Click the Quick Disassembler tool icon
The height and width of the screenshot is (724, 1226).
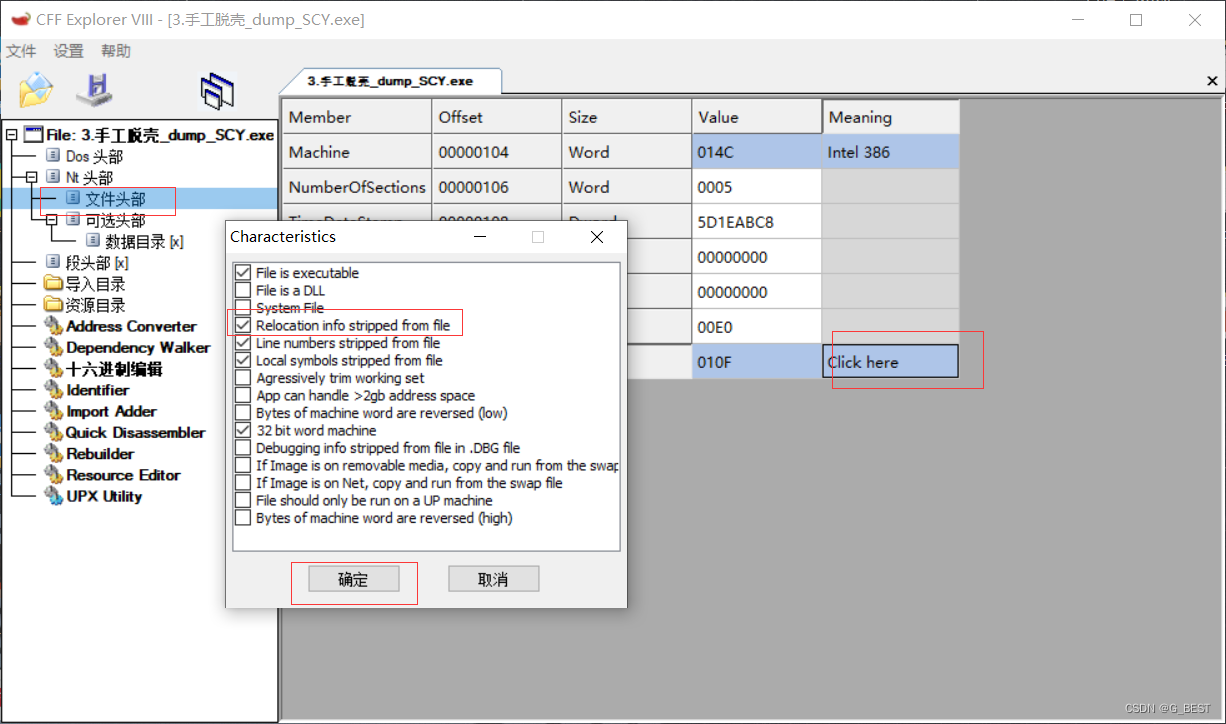[53, 433]
